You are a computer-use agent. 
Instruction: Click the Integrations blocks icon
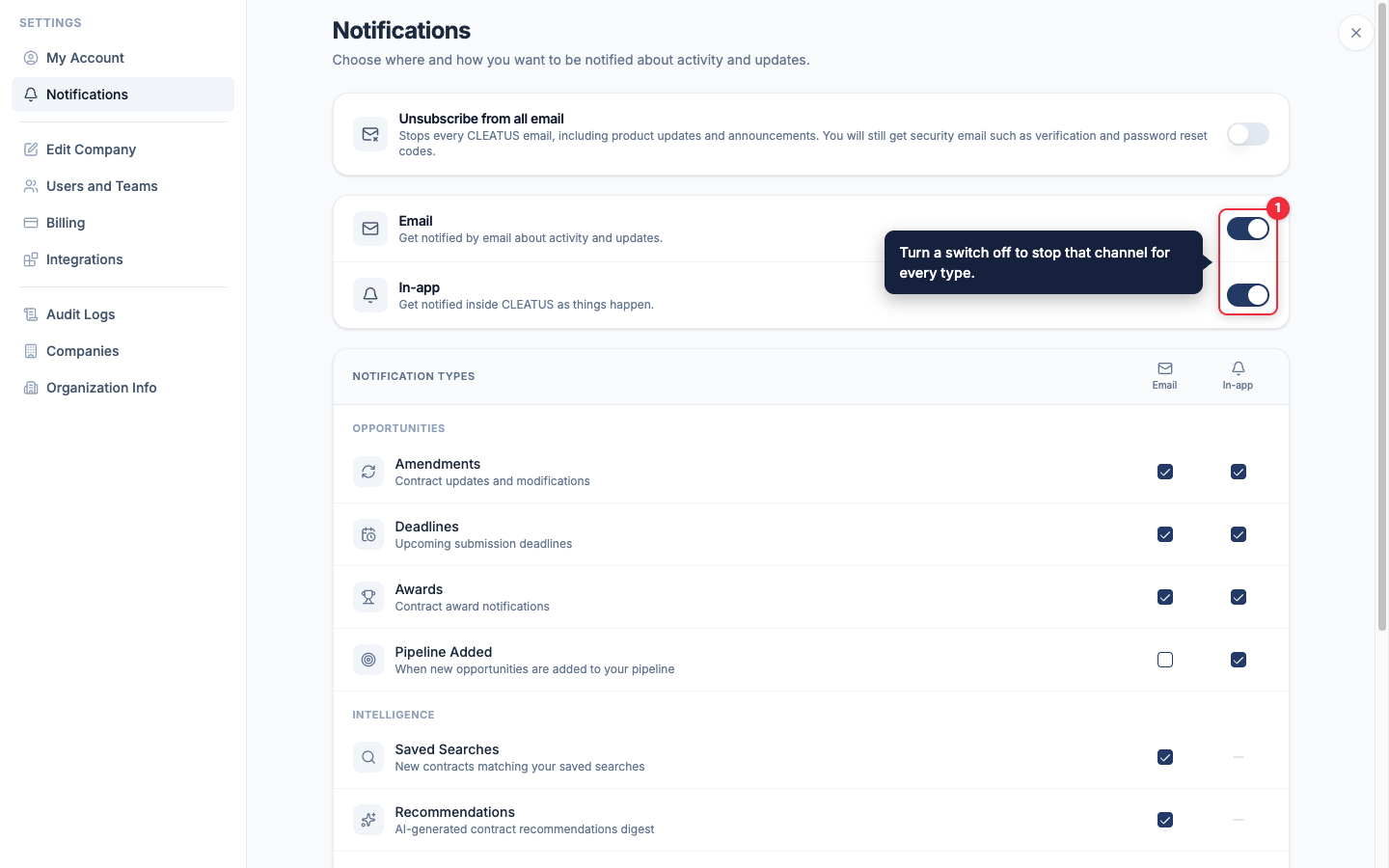click(x=31, y=259)
